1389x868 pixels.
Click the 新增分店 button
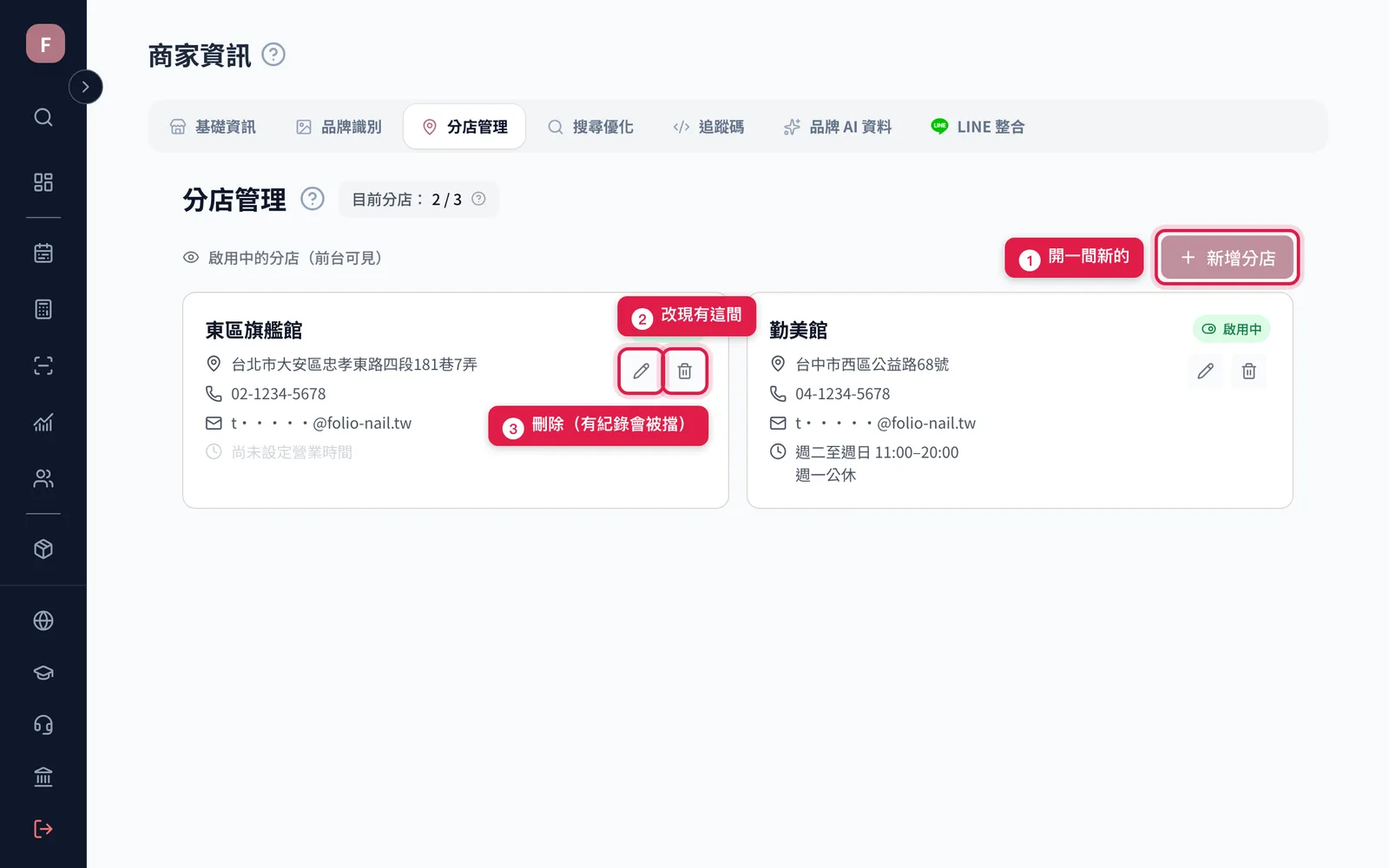point(1228,258)
